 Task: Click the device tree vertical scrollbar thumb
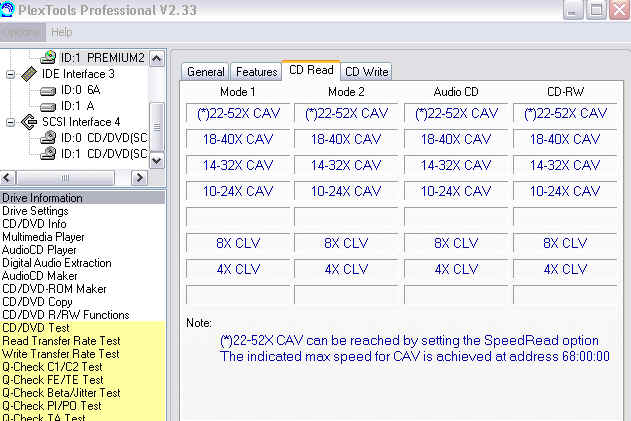point(157,126)
